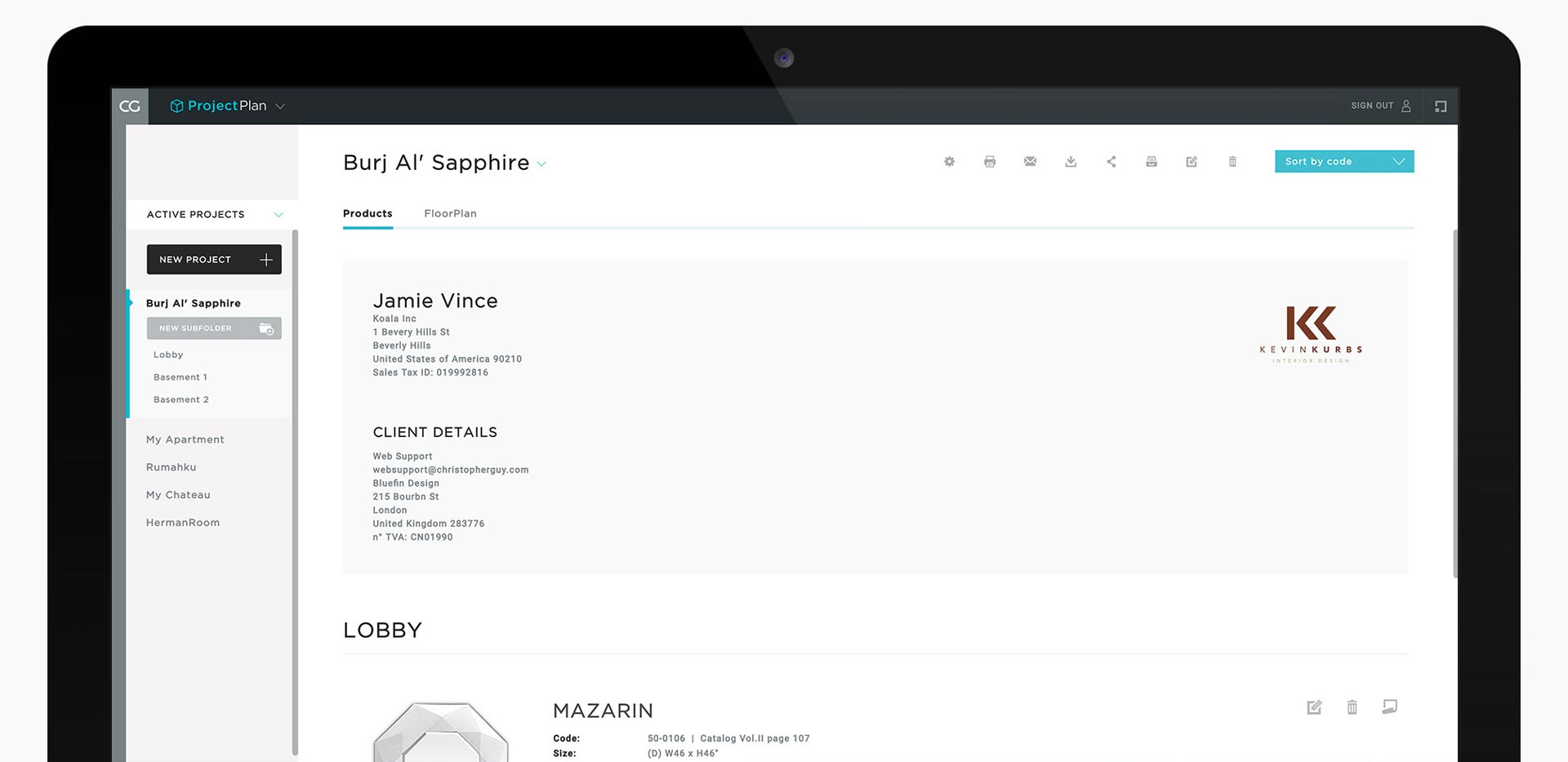1568x762 pixels.
Task: Click the archive drawer icon
Action: tap(1151, 162)
